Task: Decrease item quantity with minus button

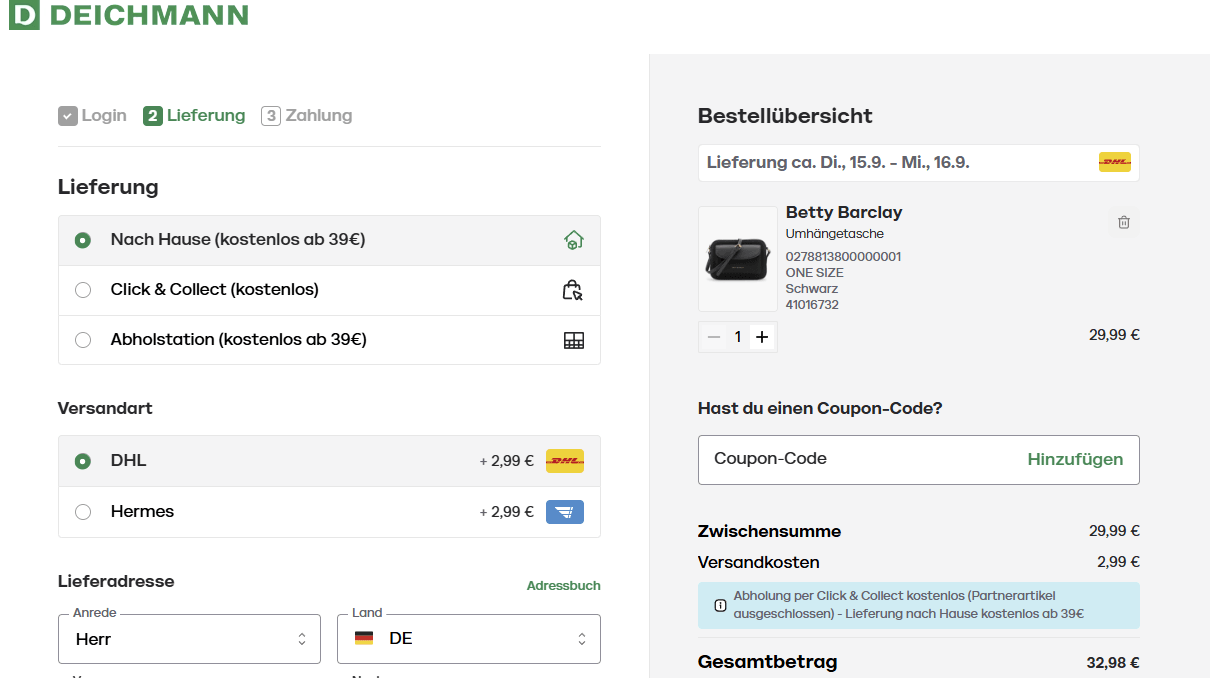Action: tap(714, 337)
